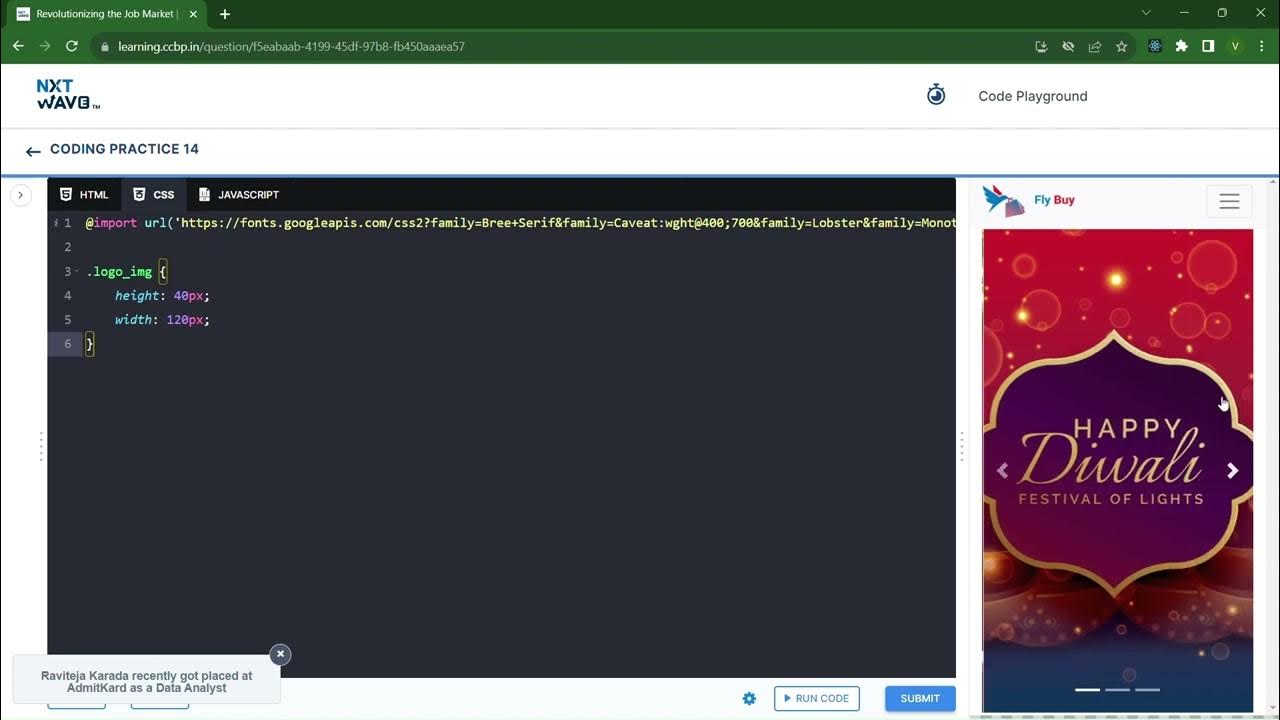
Task: Switch to the JAVASCRIPT editor tab
Action: click(238, 194)
